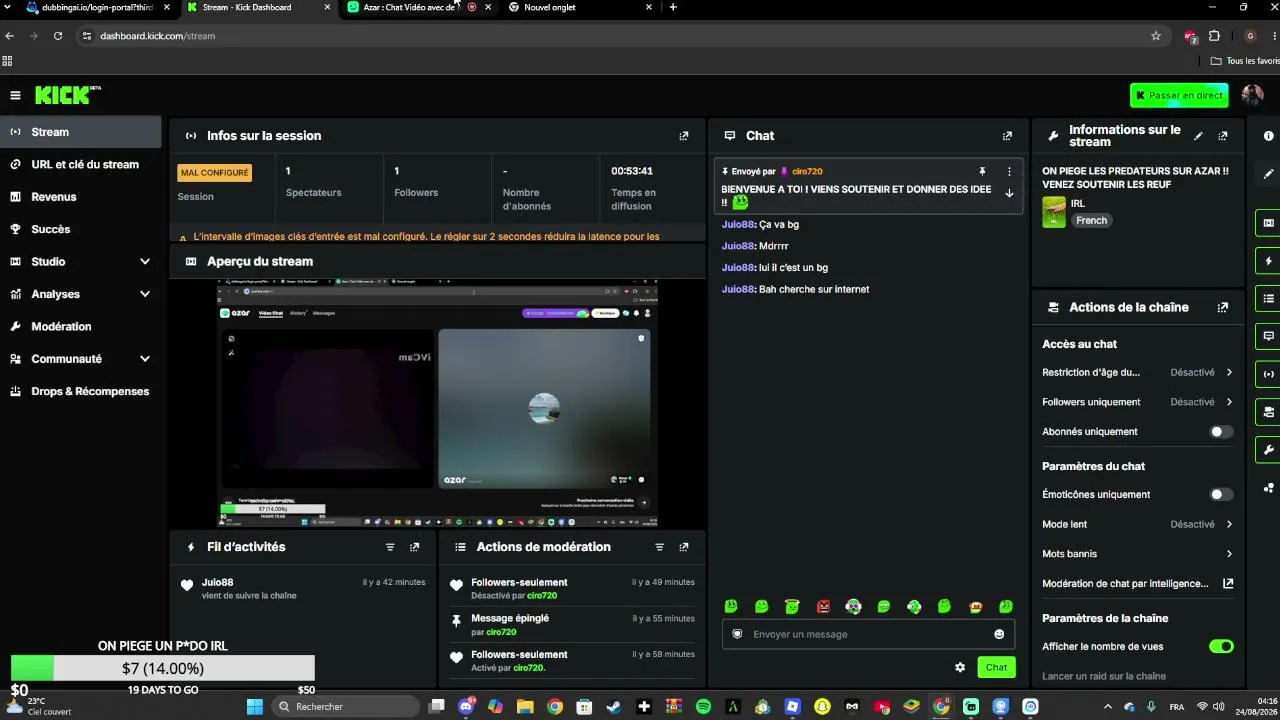Click the Windows taskbar Rechercher box

tap(345, 707)
